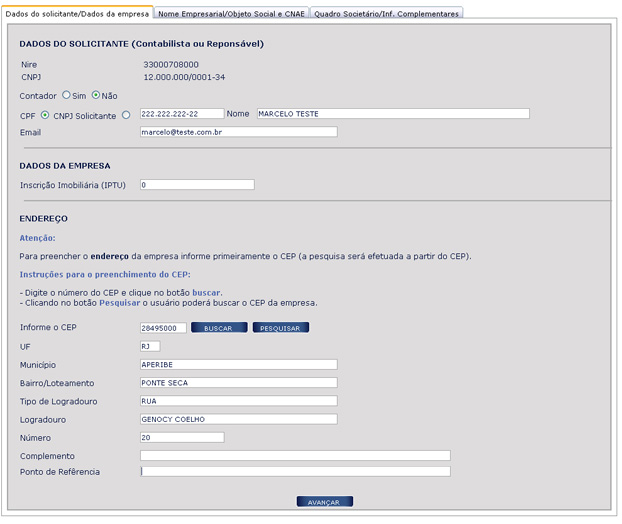Click the ENDEREÇO heading
The image size is (622, 524).
point(44,219)
